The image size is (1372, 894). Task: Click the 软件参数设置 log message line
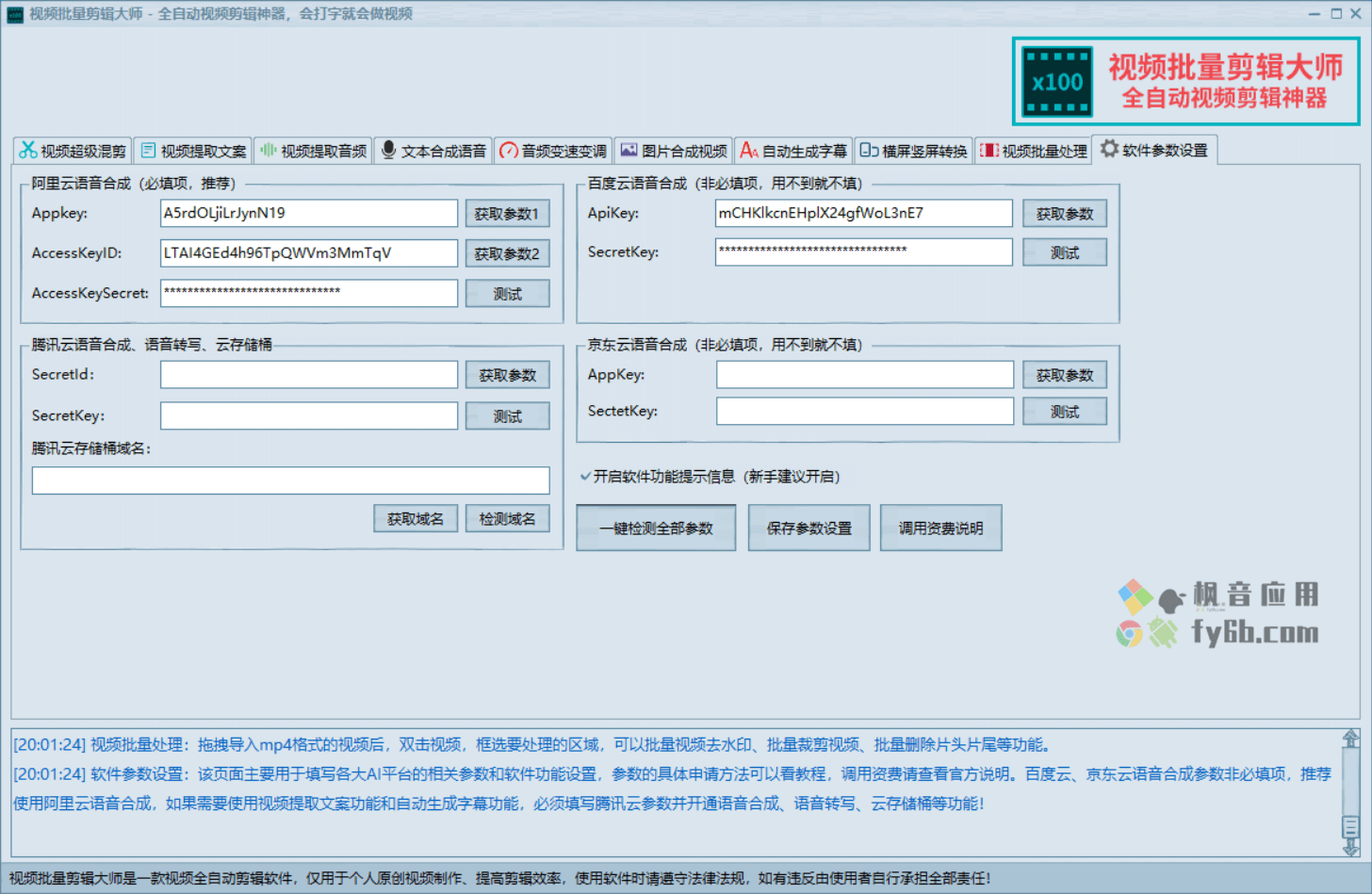coord(672,788)
